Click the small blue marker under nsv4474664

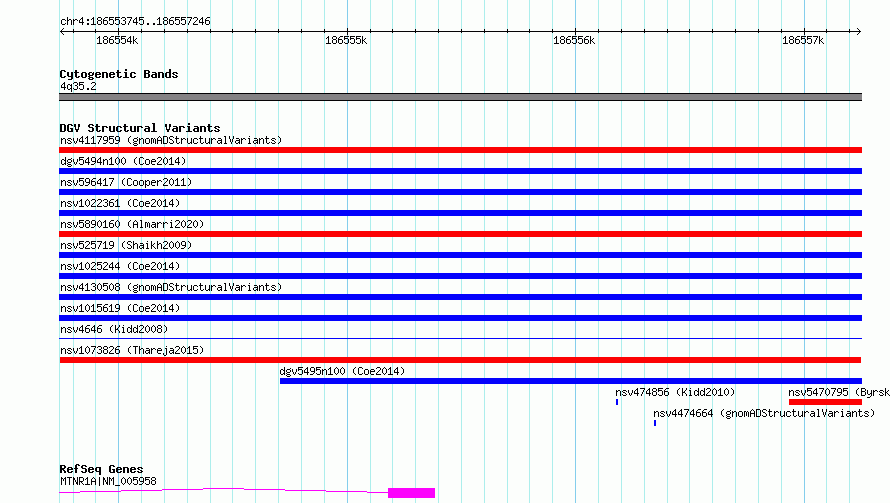pos(655,423)
